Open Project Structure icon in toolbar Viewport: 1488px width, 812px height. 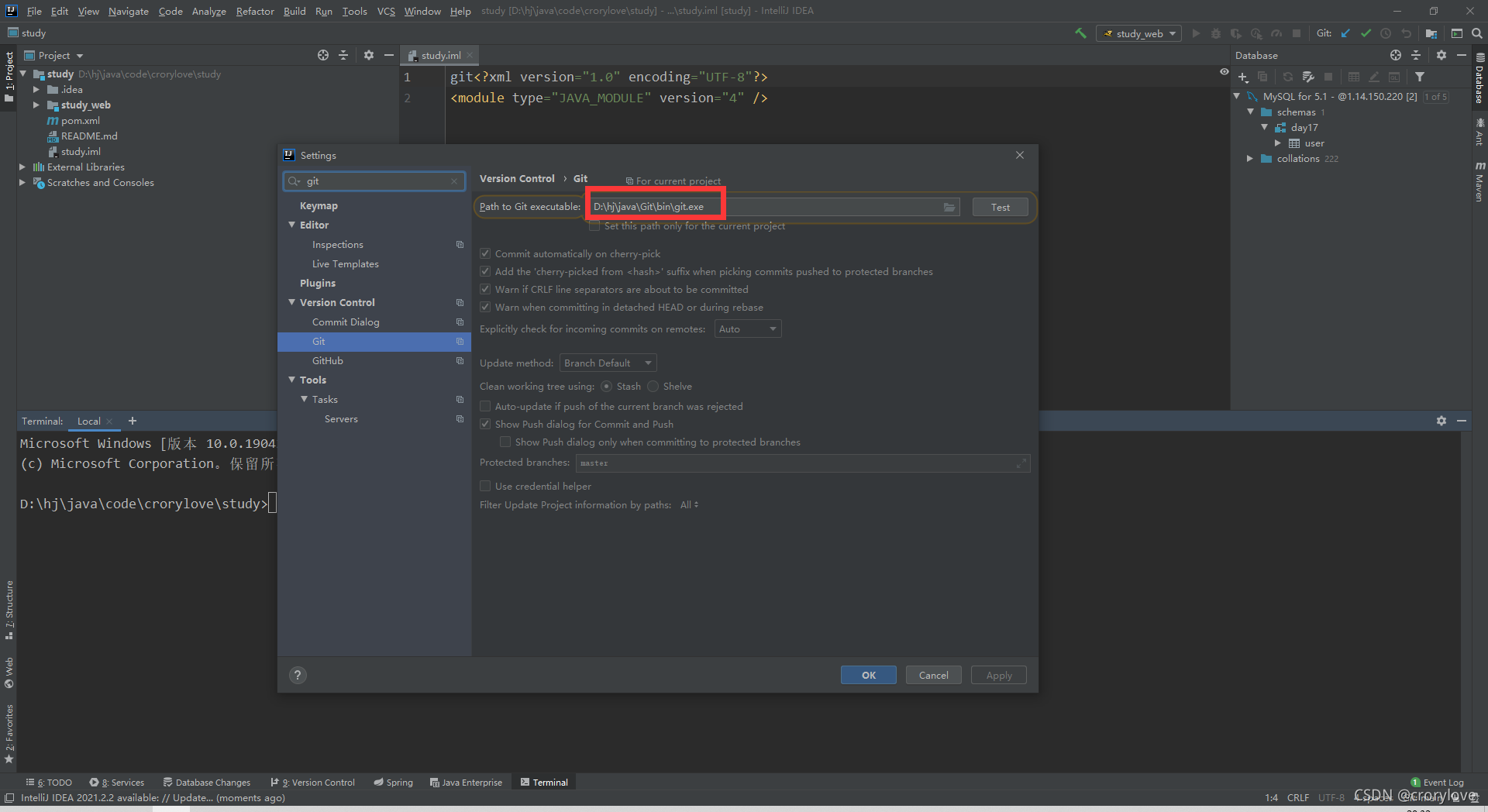[x=1431, y=33]
